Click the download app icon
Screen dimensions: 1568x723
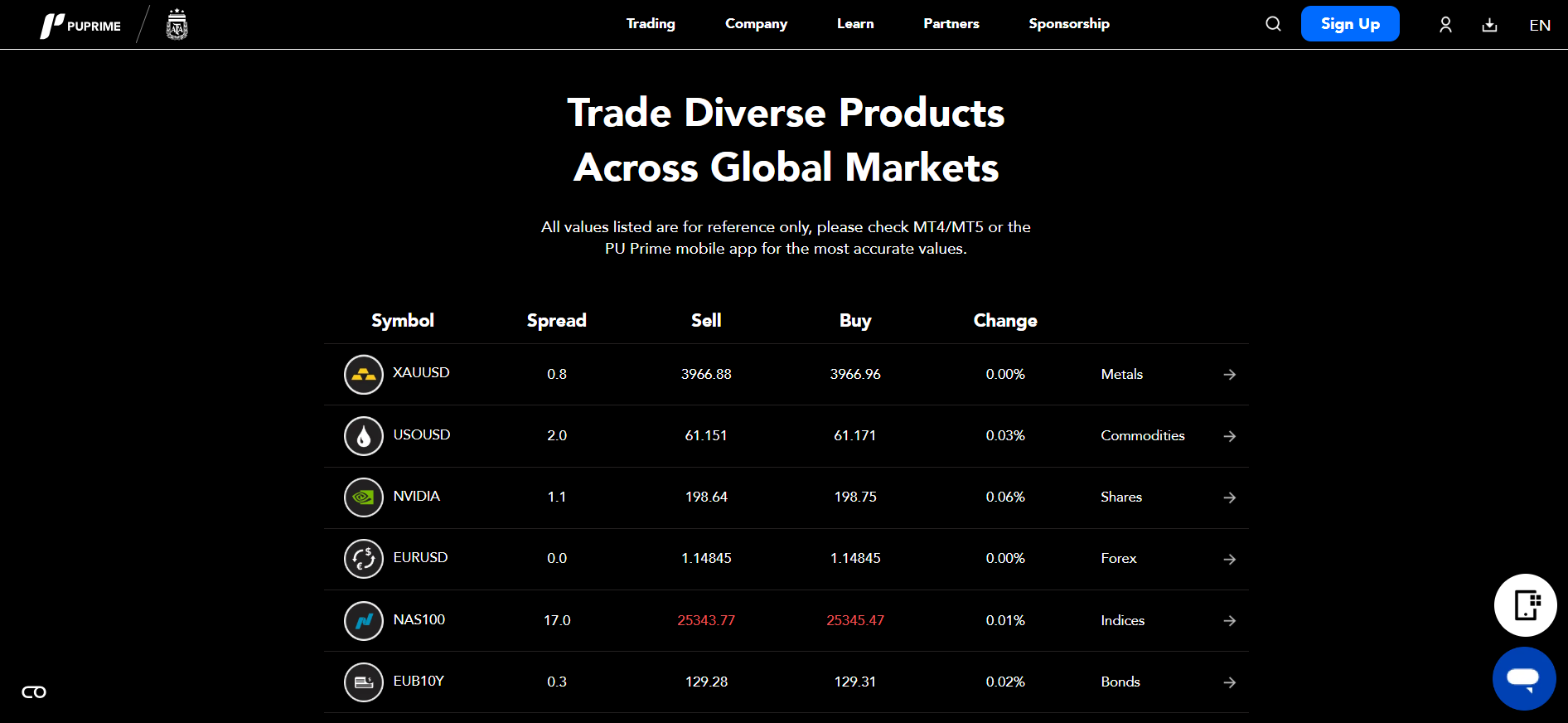pyautogui.click(x=1489, y=25)
